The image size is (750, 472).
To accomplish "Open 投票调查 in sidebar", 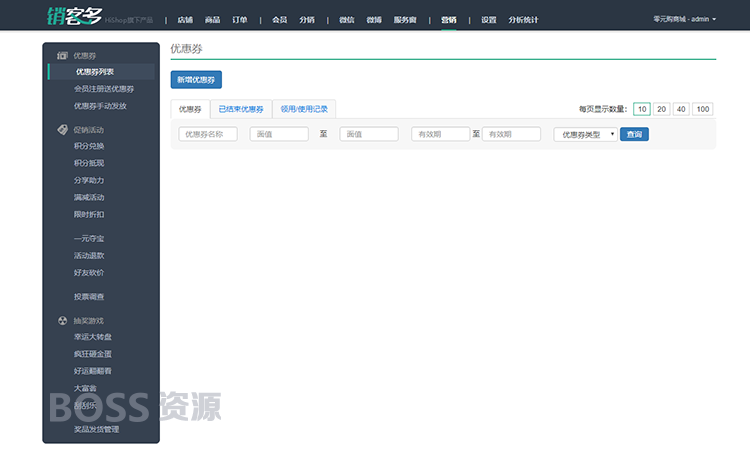I will click(x=89, y=296).
